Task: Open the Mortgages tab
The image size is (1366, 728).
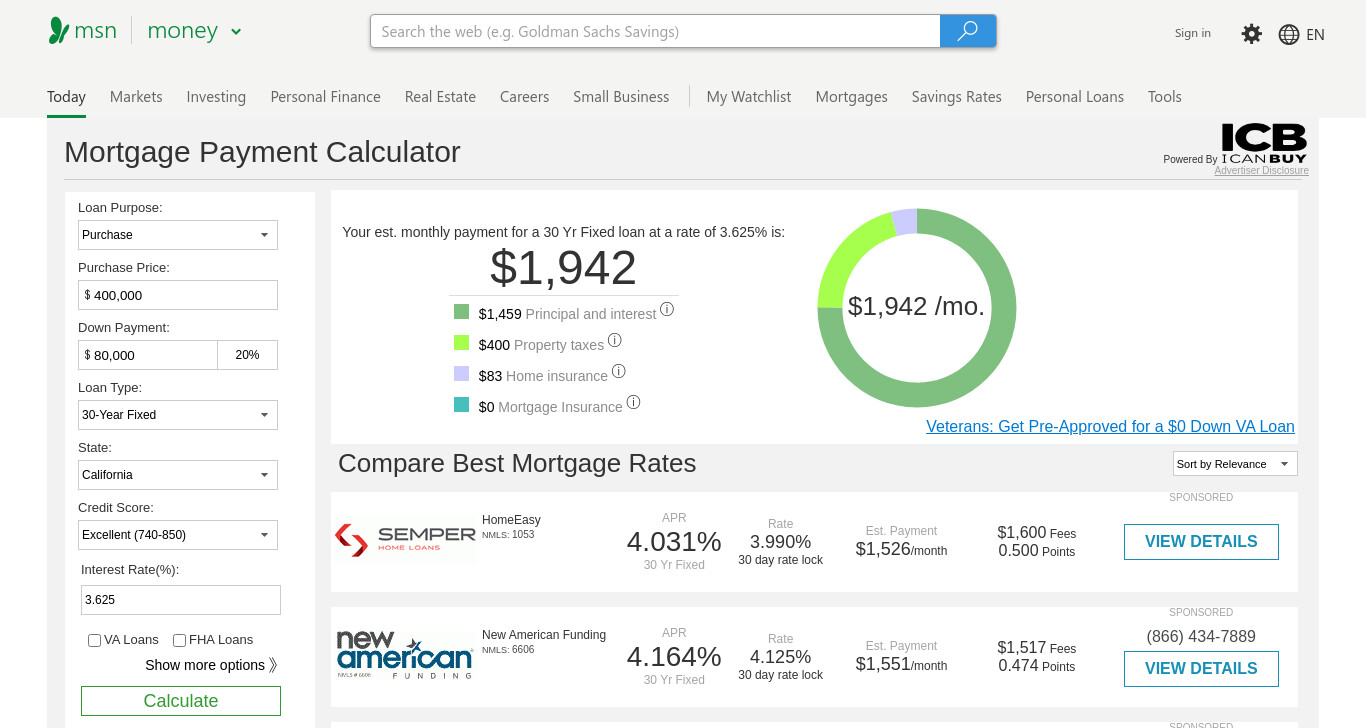Action: click(851, 97)
